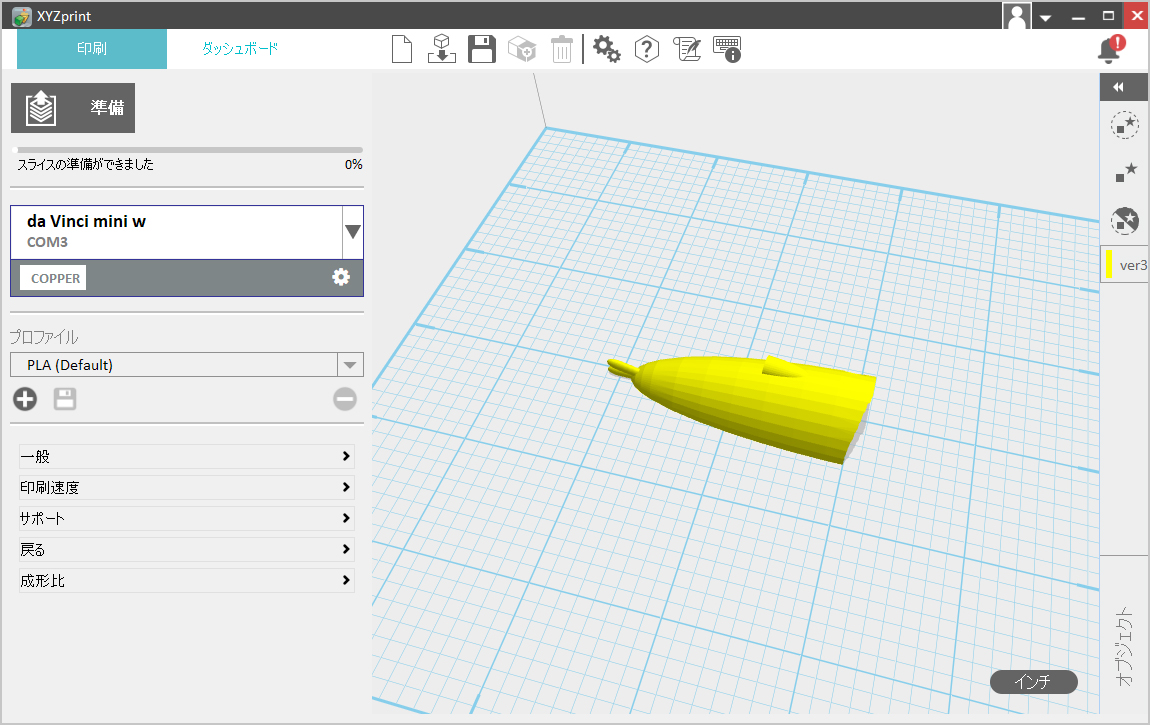Expand the サポート settings section
Viewport: 1150px width, 725px height.
(187, 519)
